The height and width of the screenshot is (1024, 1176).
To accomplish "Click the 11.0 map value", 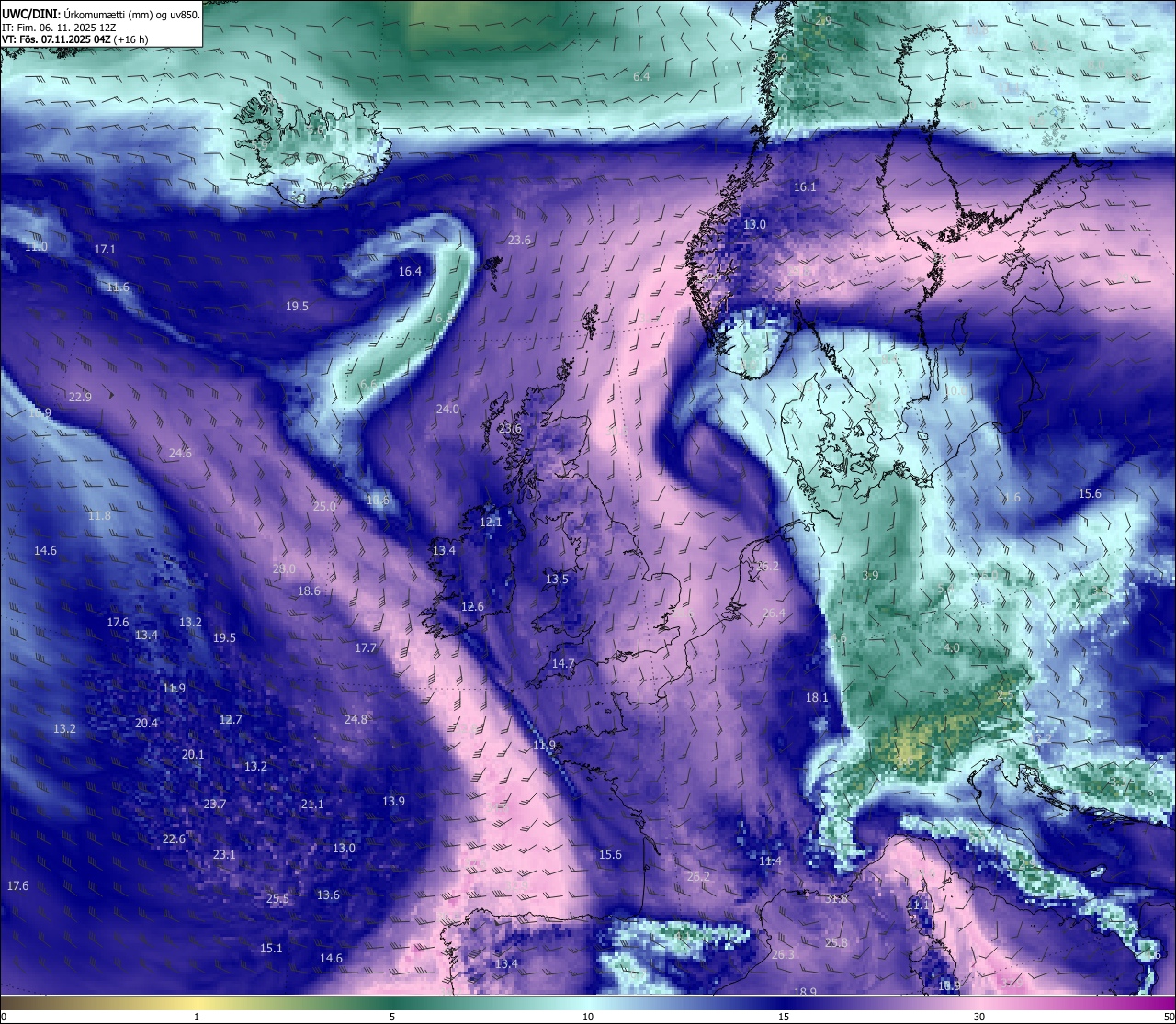I will click(x=36, y=246).
